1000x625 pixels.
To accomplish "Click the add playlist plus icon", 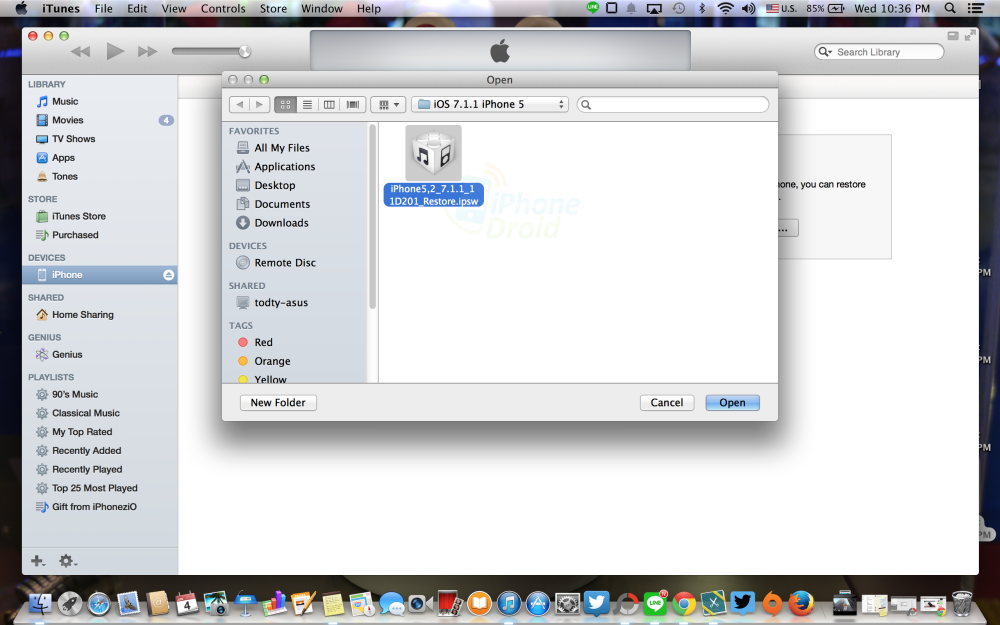I will coord(38,561).
